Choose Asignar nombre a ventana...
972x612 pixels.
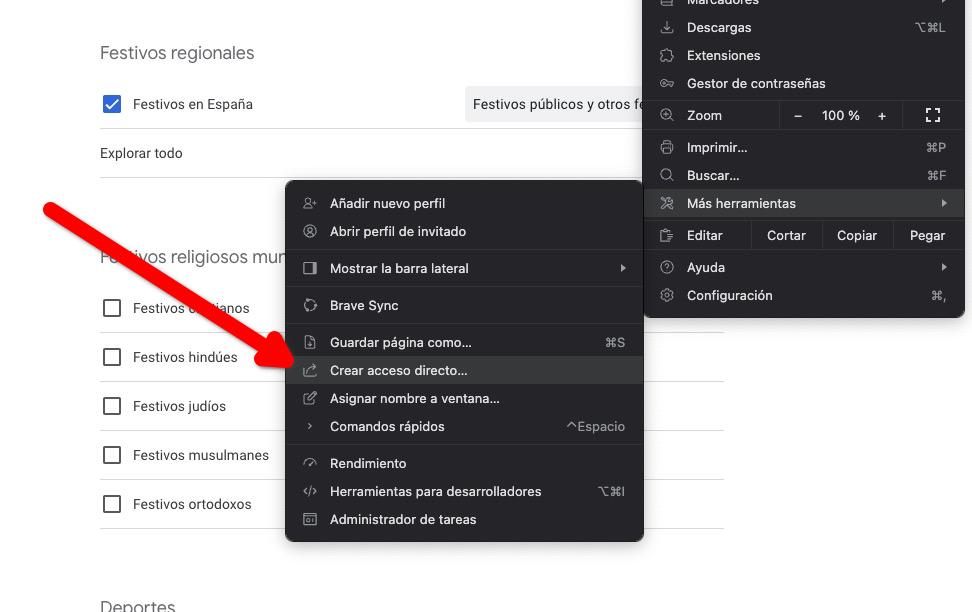464,398
